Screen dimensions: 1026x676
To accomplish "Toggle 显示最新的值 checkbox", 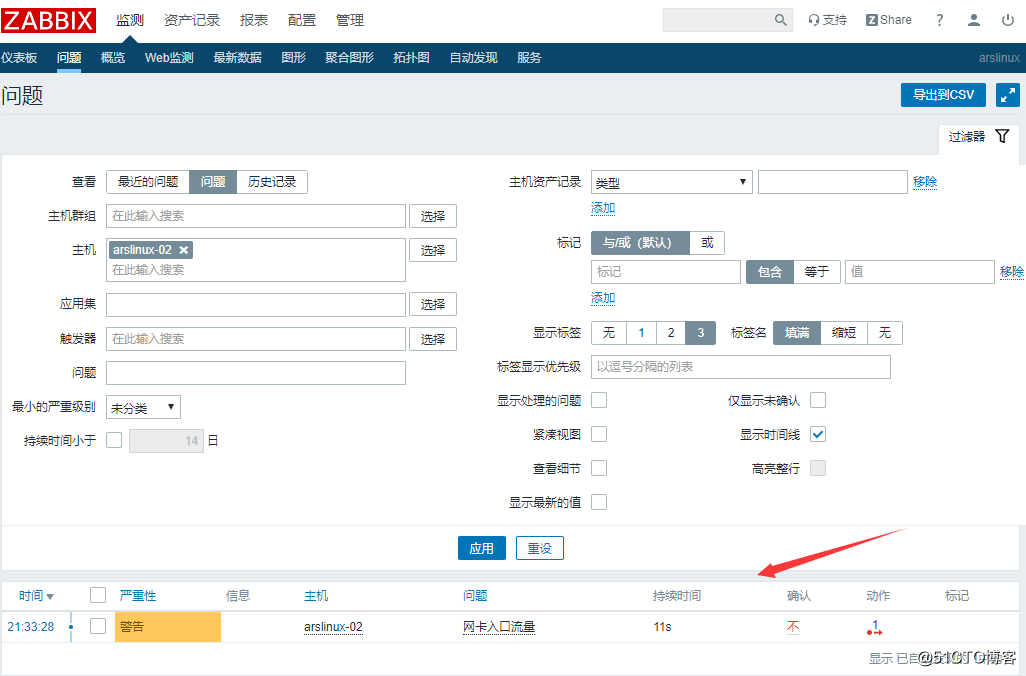I will point(599,503).
